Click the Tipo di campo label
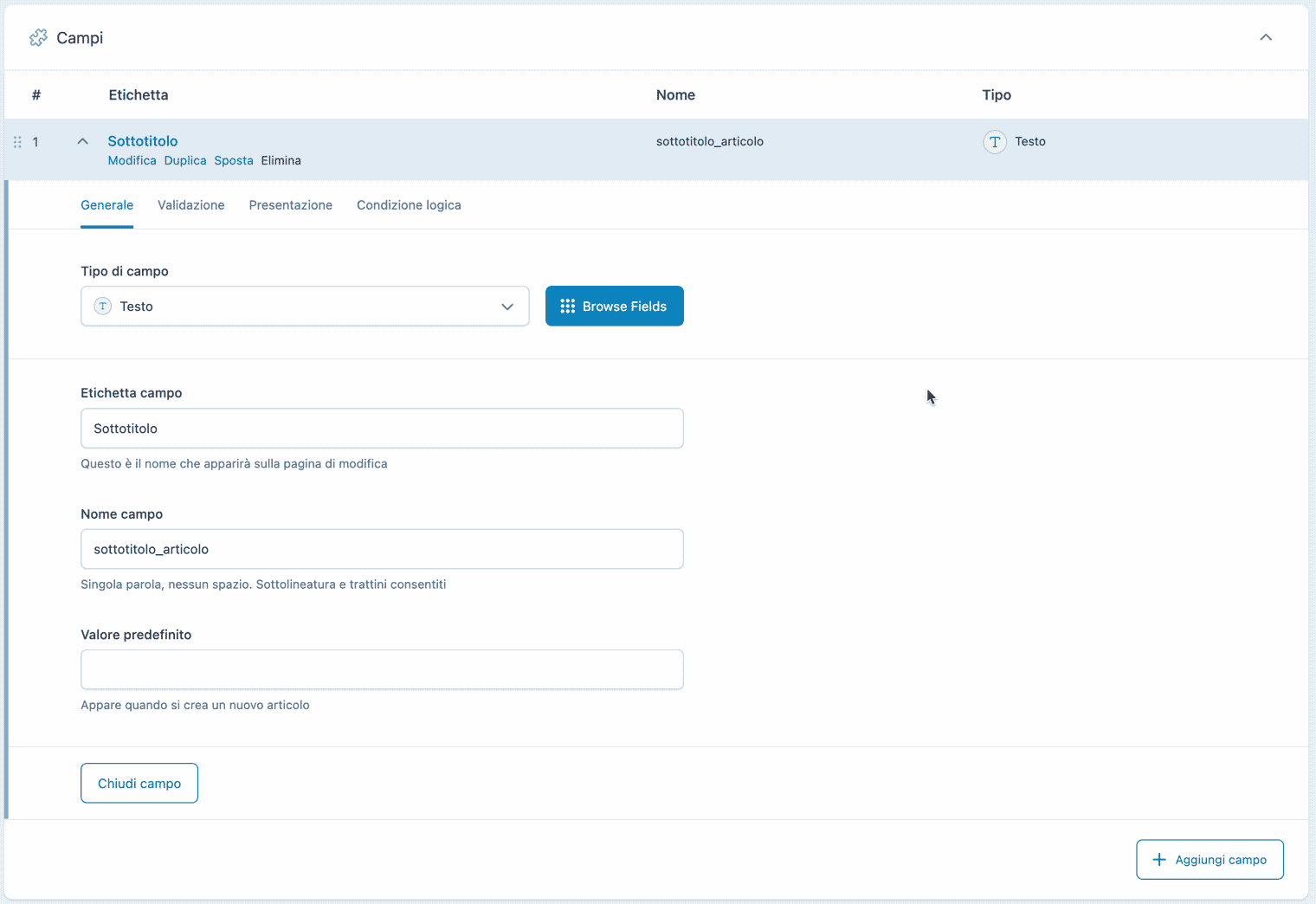Screen dimensions: 1316x904 pyautogui.click(x=125, y=271)
